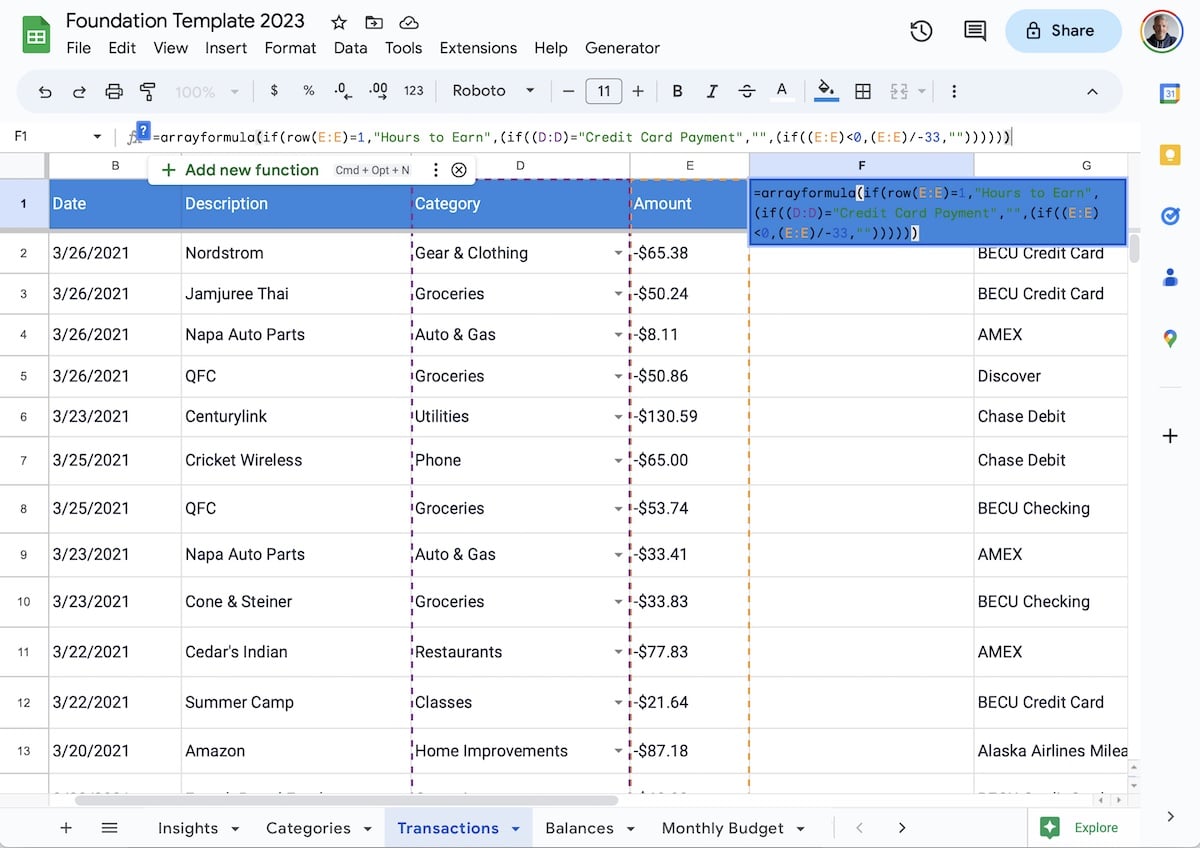Click the font size field

pos(604,91)
